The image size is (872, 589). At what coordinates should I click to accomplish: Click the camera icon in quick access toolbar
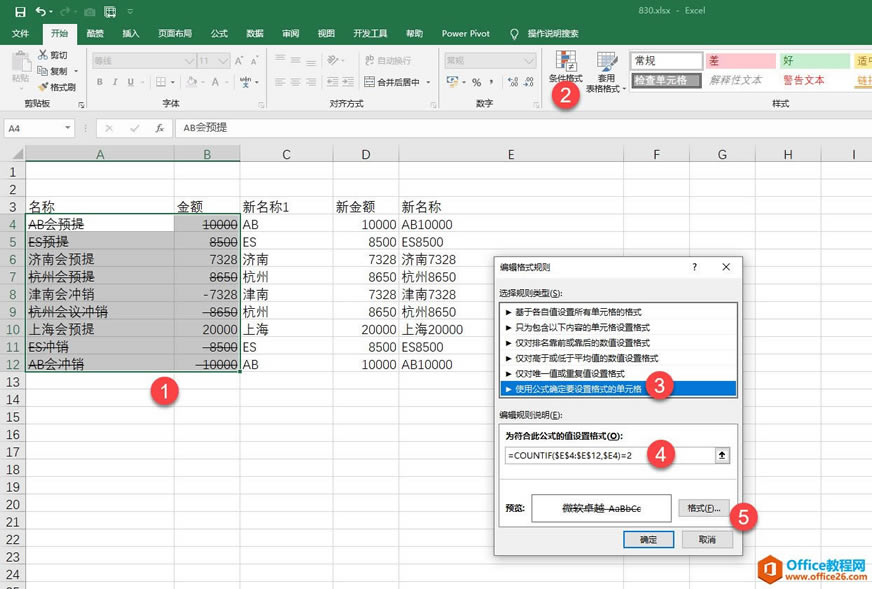[x=90, y=12]
